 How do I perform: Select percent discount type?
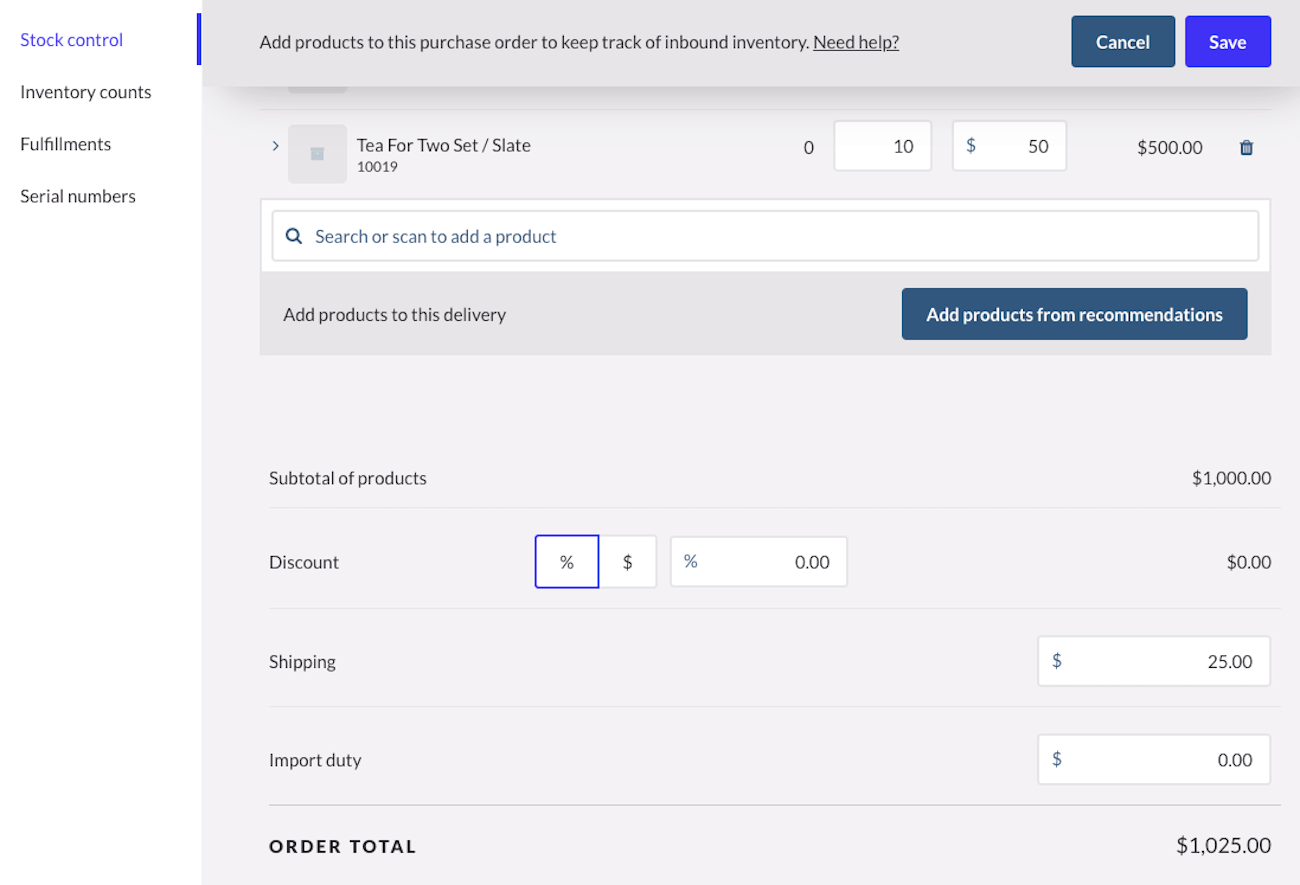coord(567,562)
